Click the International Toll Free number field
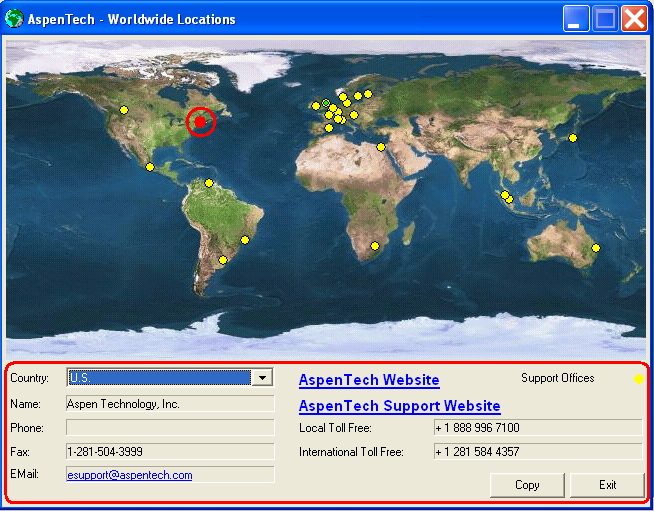 [x=538, y=451]
